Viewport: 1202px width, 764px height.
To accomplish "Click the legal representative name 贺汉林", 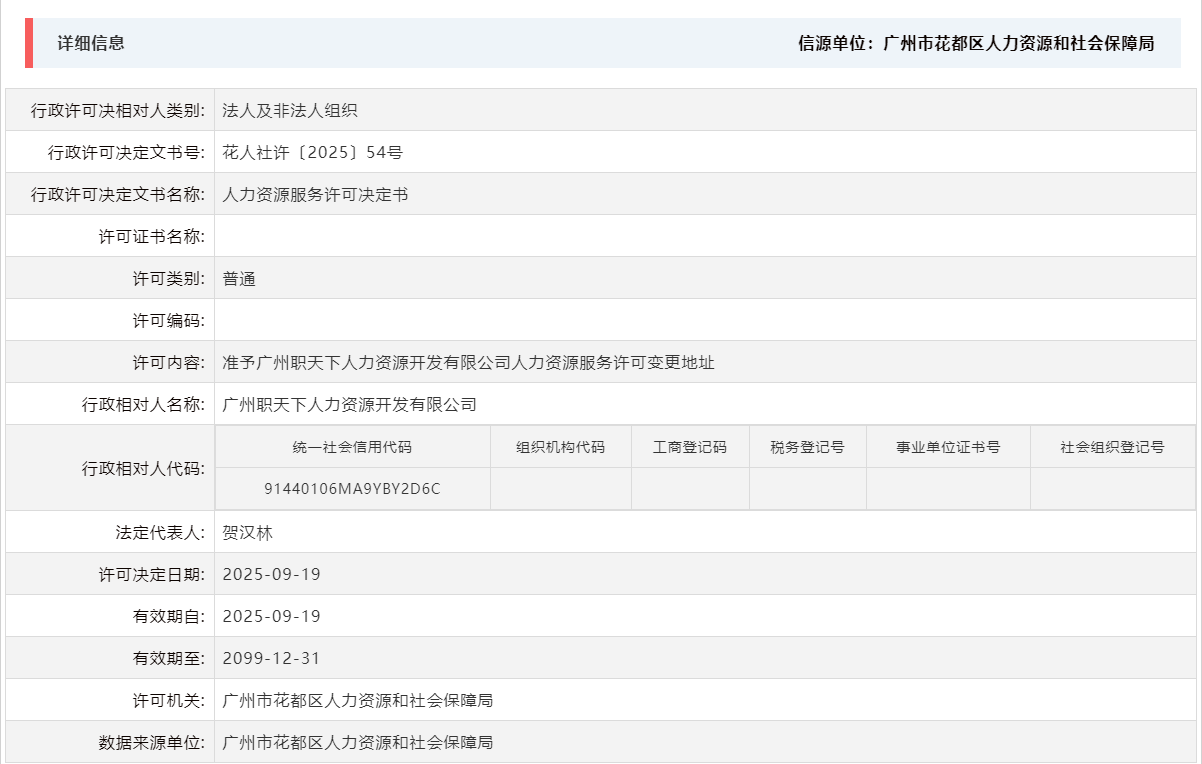I will tap(247, 531).
